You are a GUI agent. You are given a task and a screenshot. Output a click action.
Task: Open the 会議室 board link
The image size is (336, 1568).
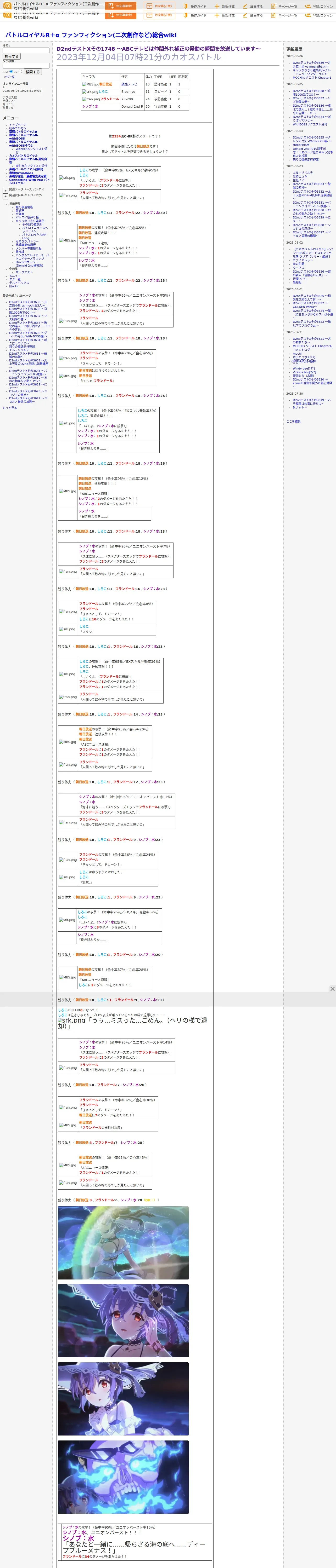[20, 214]
